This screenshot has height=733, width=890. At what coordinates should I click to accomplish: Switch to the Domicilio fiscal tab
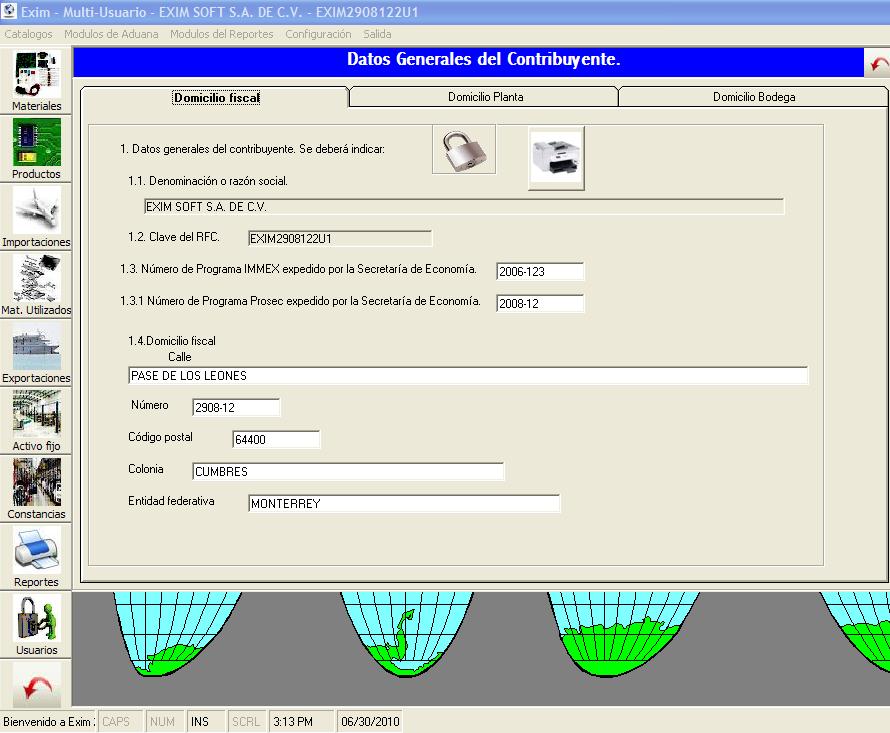pos(216,98)
